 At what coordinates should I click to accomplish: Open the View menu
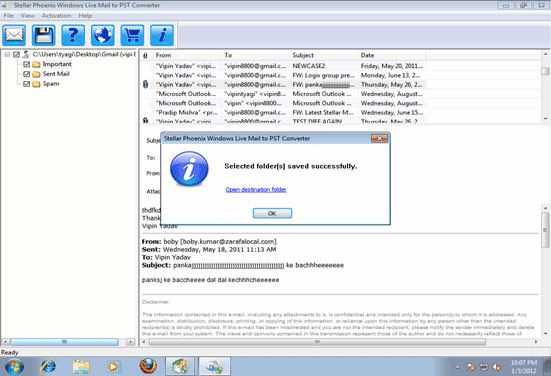27,16
